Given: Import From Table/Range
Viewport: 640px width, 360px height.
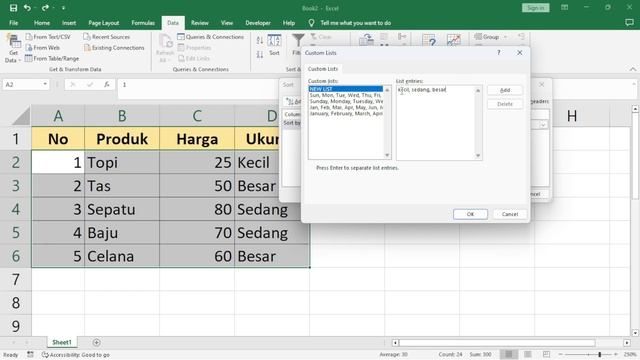Looking at the screenshot, I should click(x=52, y=58).
